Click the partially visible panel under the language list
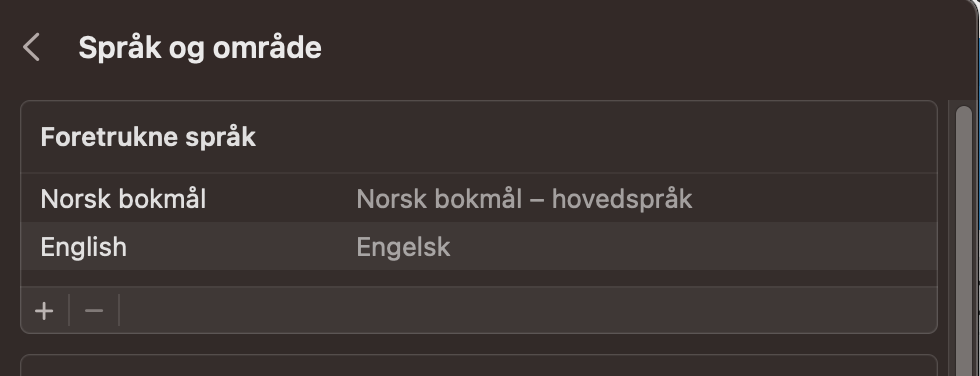This screenshot has width=980, height=376. point(479,366)
